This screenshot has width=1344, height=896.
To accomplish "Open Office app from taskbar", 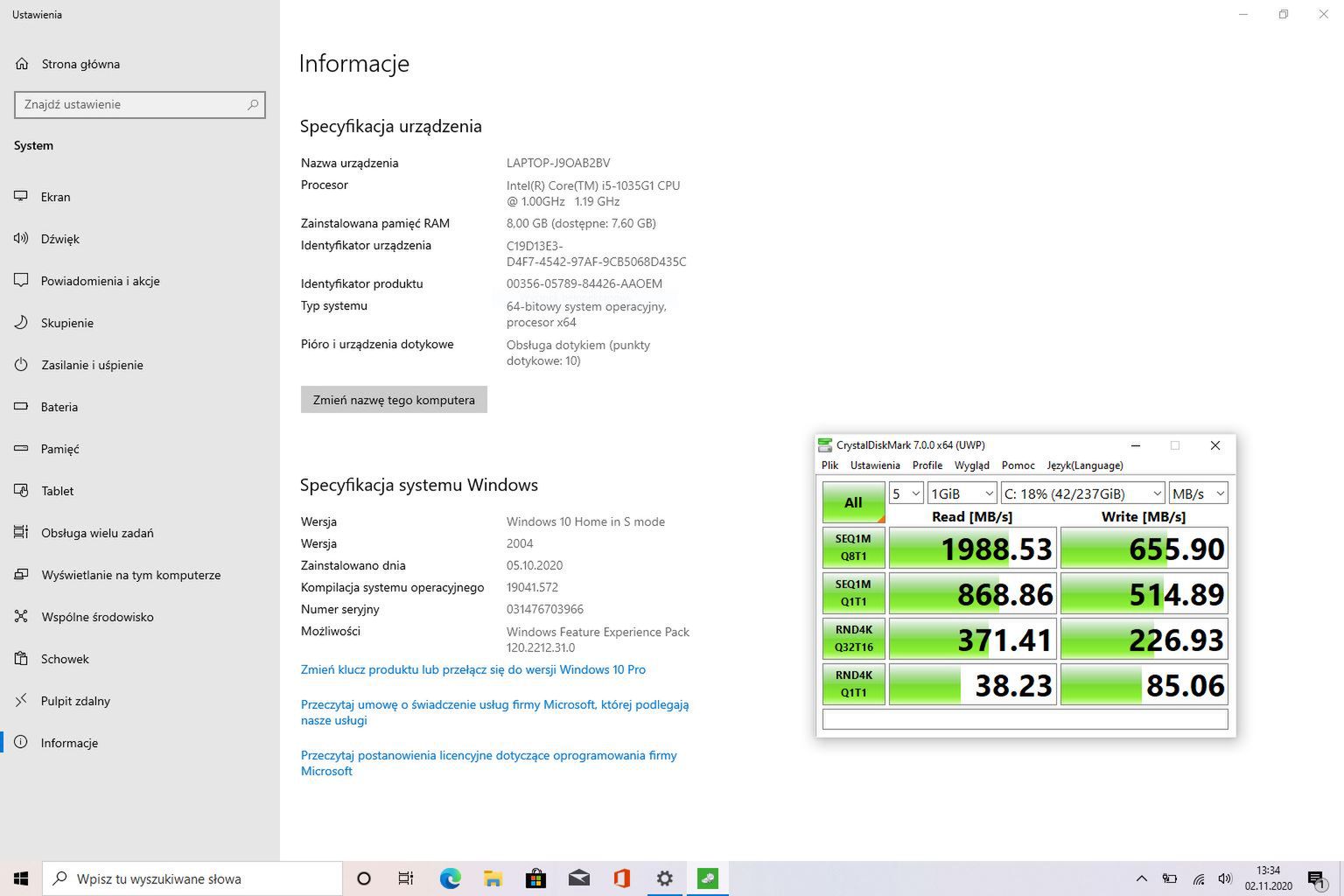I will point(621,878).
